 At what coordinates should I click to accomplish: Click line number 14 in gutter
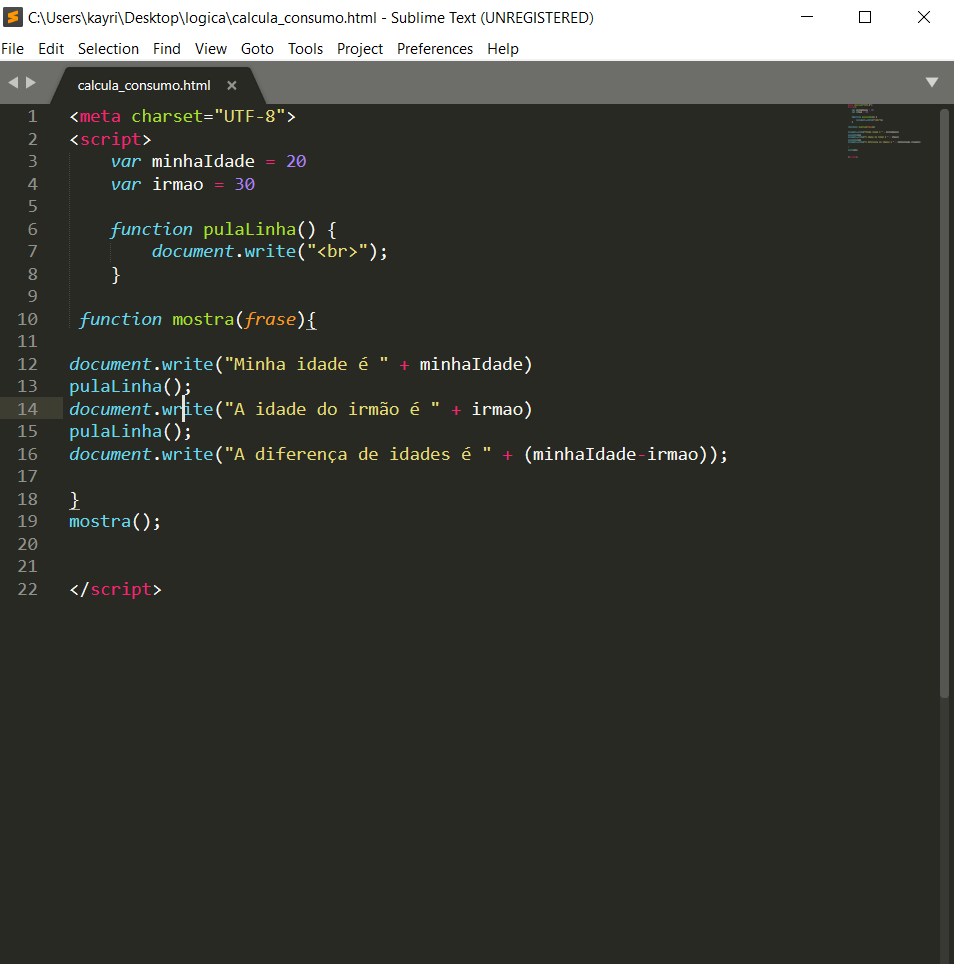point(28,409)
